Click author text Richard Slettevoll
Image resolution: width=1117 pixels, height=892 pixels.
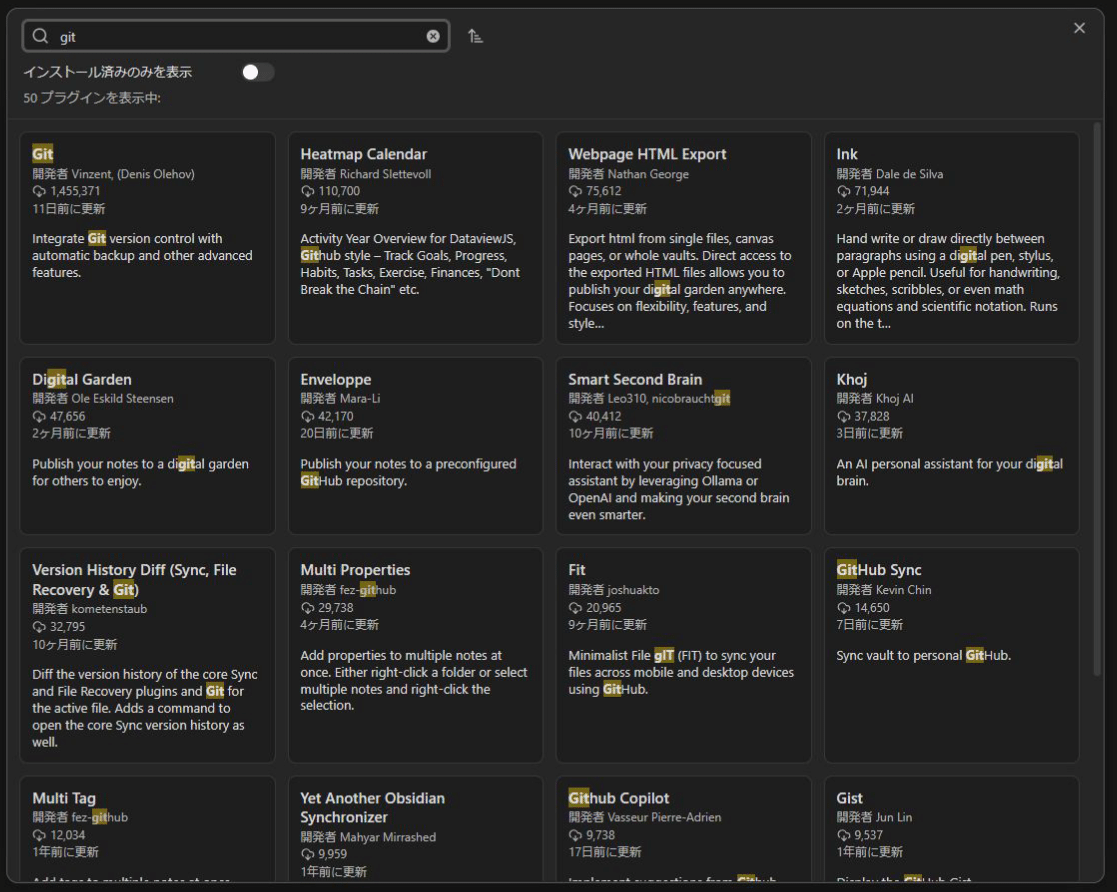point(385,174)
